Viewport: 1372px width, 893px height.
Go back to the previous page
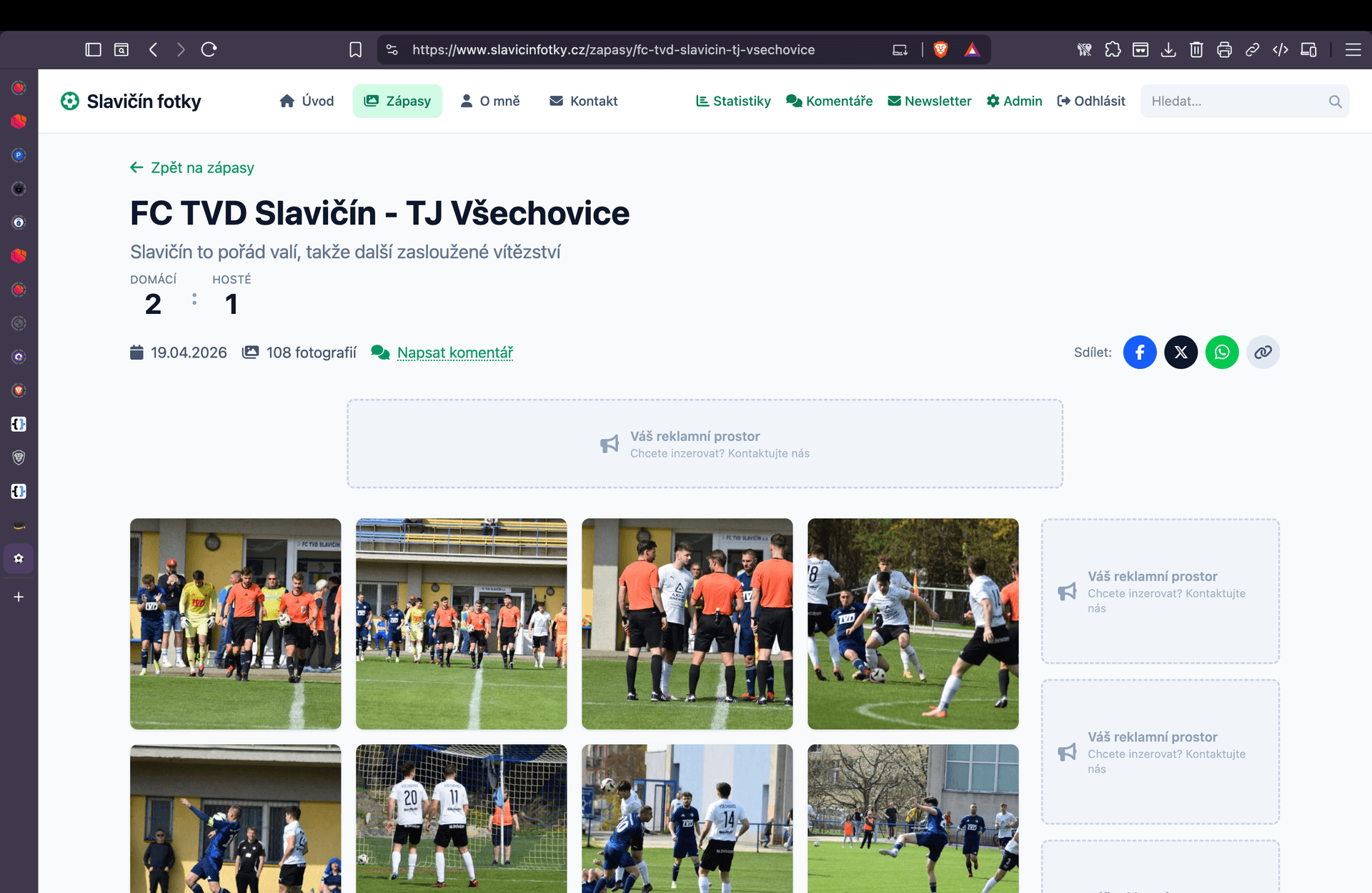(x=153, y=49)
